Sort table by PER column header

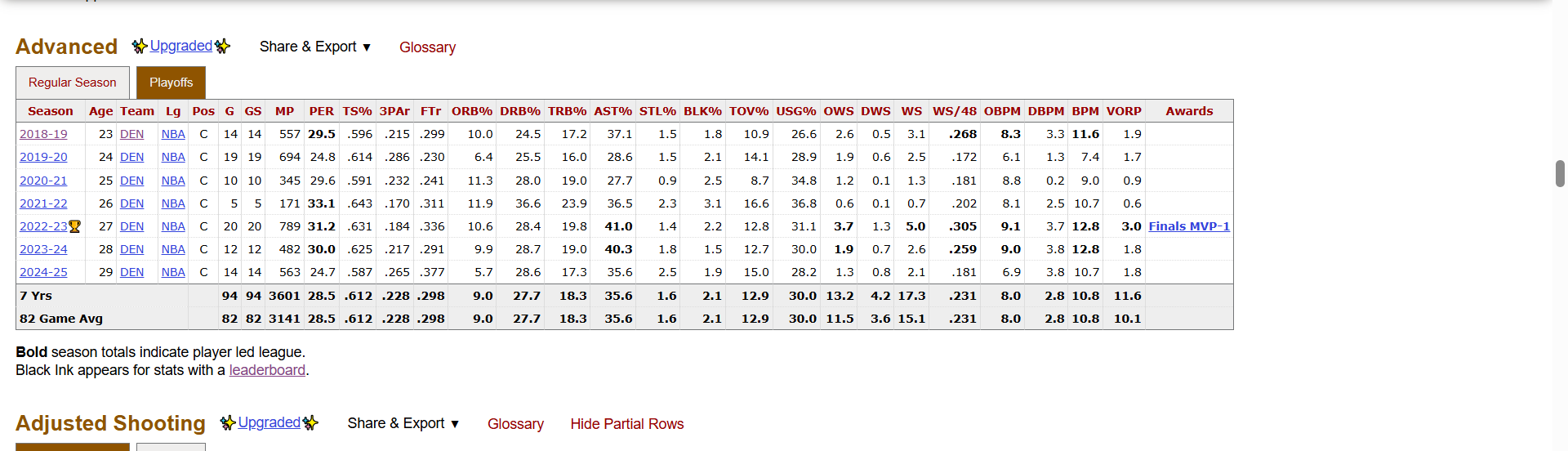(x=321, y=111)
